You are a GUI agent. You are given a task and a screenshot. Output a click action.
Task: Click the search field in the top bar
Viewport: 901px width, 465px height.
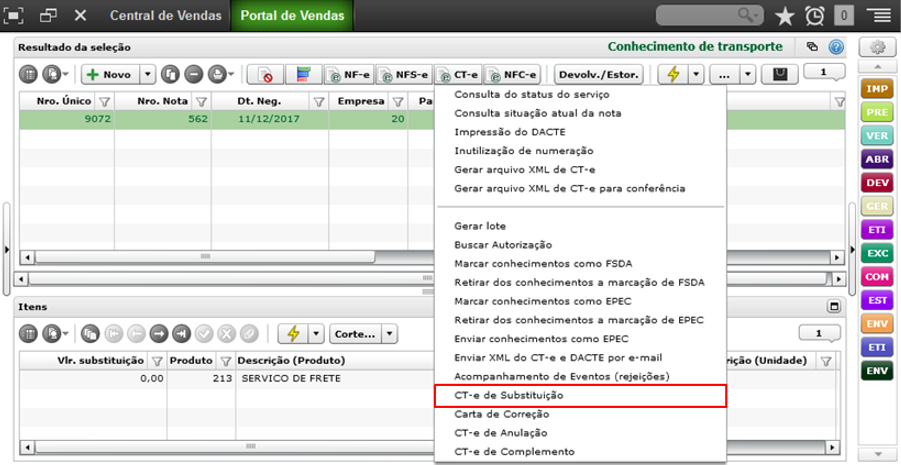pos(710,16)
